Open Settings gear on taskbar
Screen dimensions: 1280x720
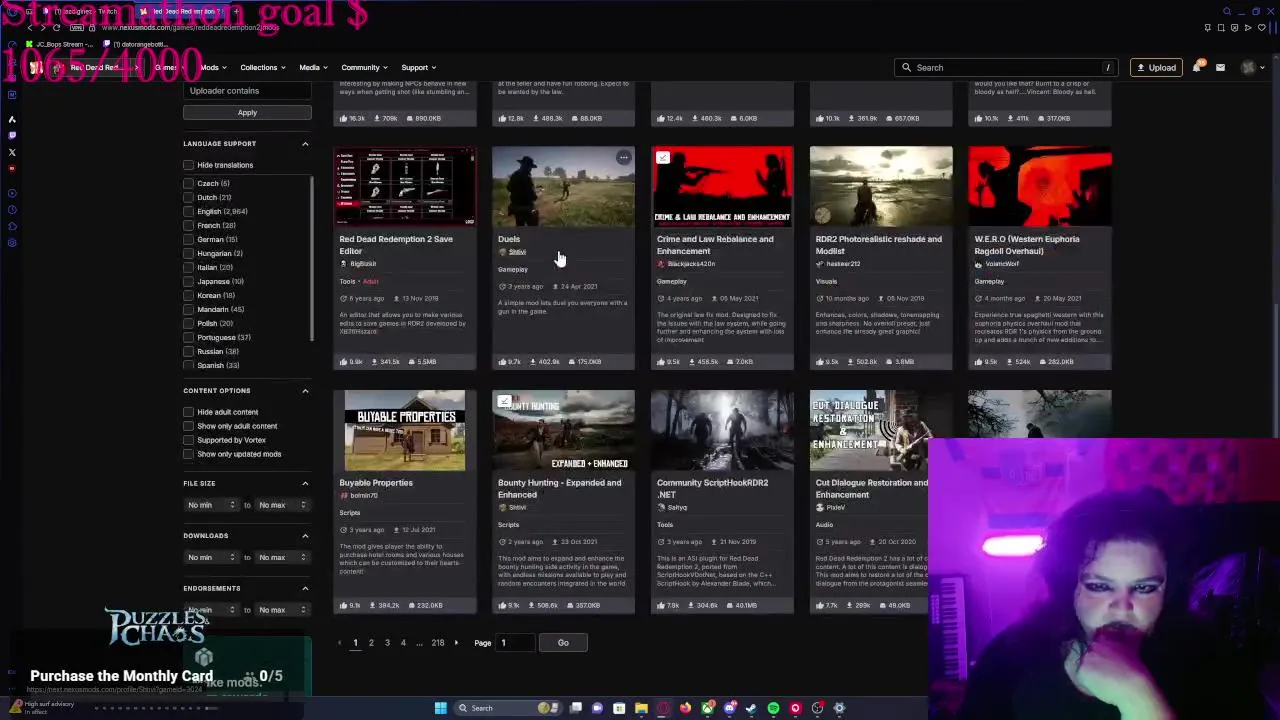coord(839,708)
